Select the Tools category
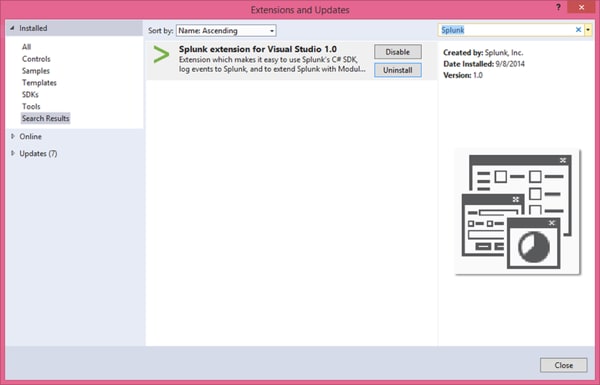Image resolution: width=600 pixels, height=385 pixels. (x=31, y=106)
